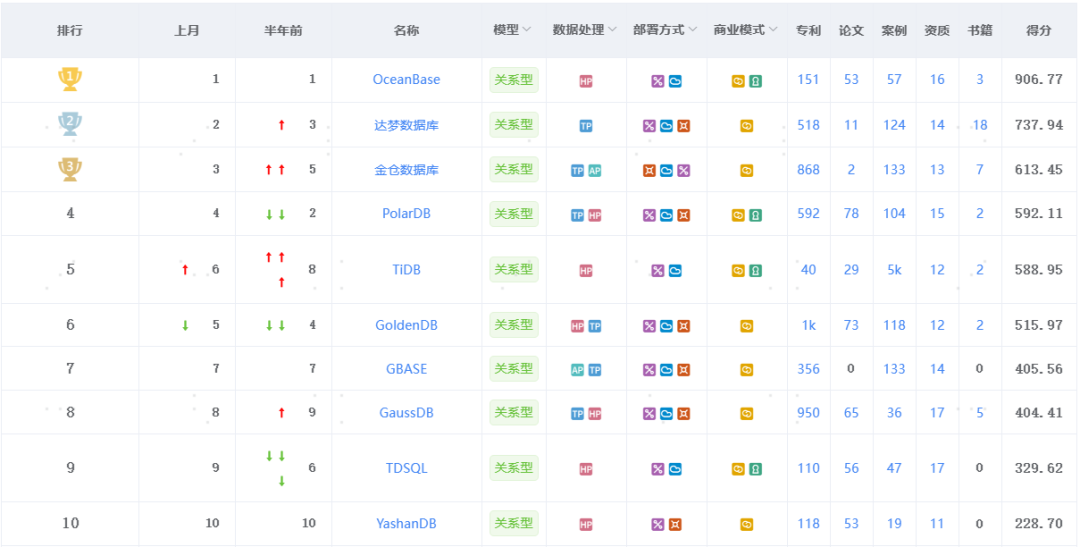The width and height of the screenshot is (1080, 547).
Task: Click the TP icon in 达梦数据库 row
Action: [x=585, y=126]
